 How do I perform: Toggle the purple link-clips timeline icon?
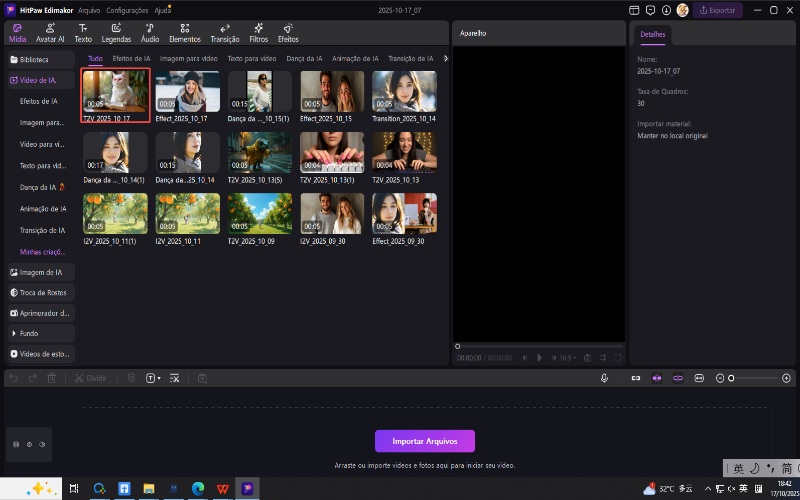(677, 378)
